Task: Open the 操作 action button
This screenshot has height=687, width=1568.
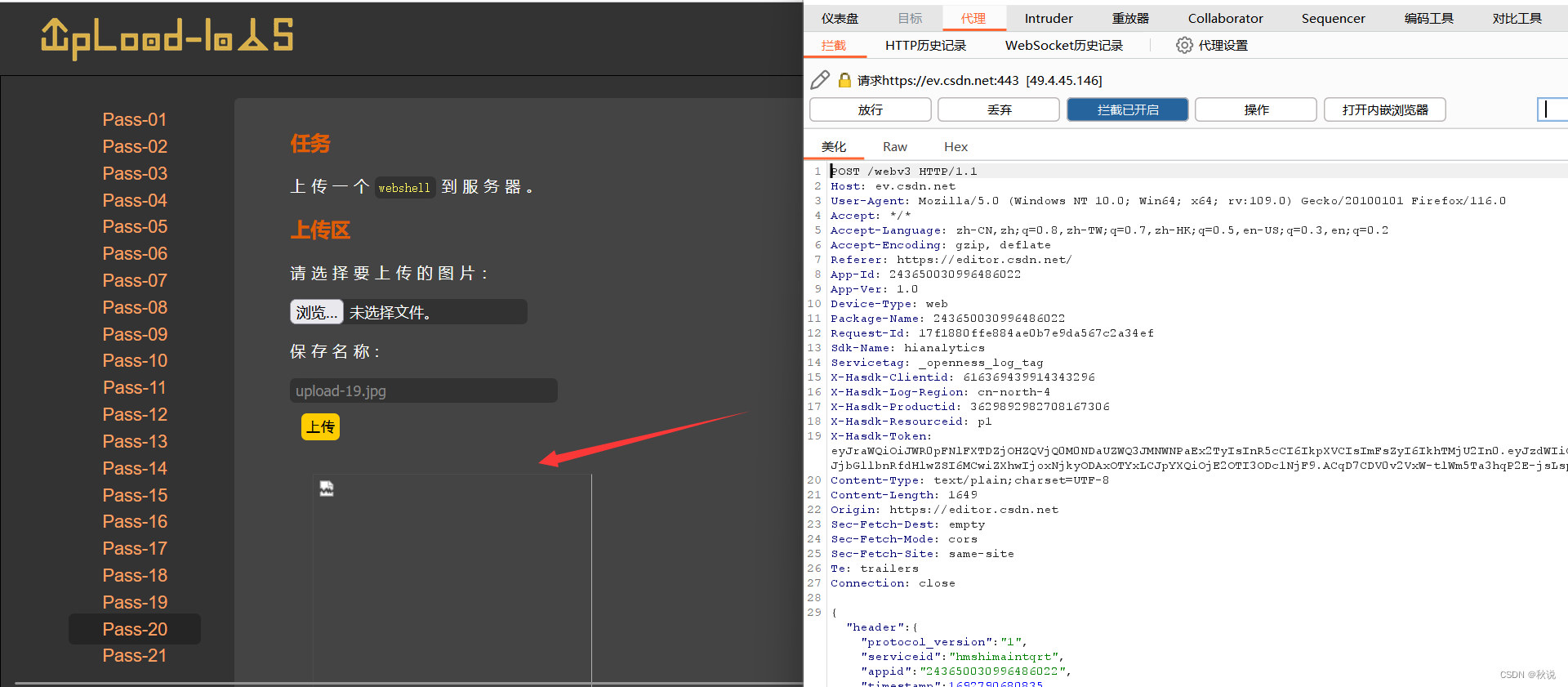Action: coord(1256,109)
